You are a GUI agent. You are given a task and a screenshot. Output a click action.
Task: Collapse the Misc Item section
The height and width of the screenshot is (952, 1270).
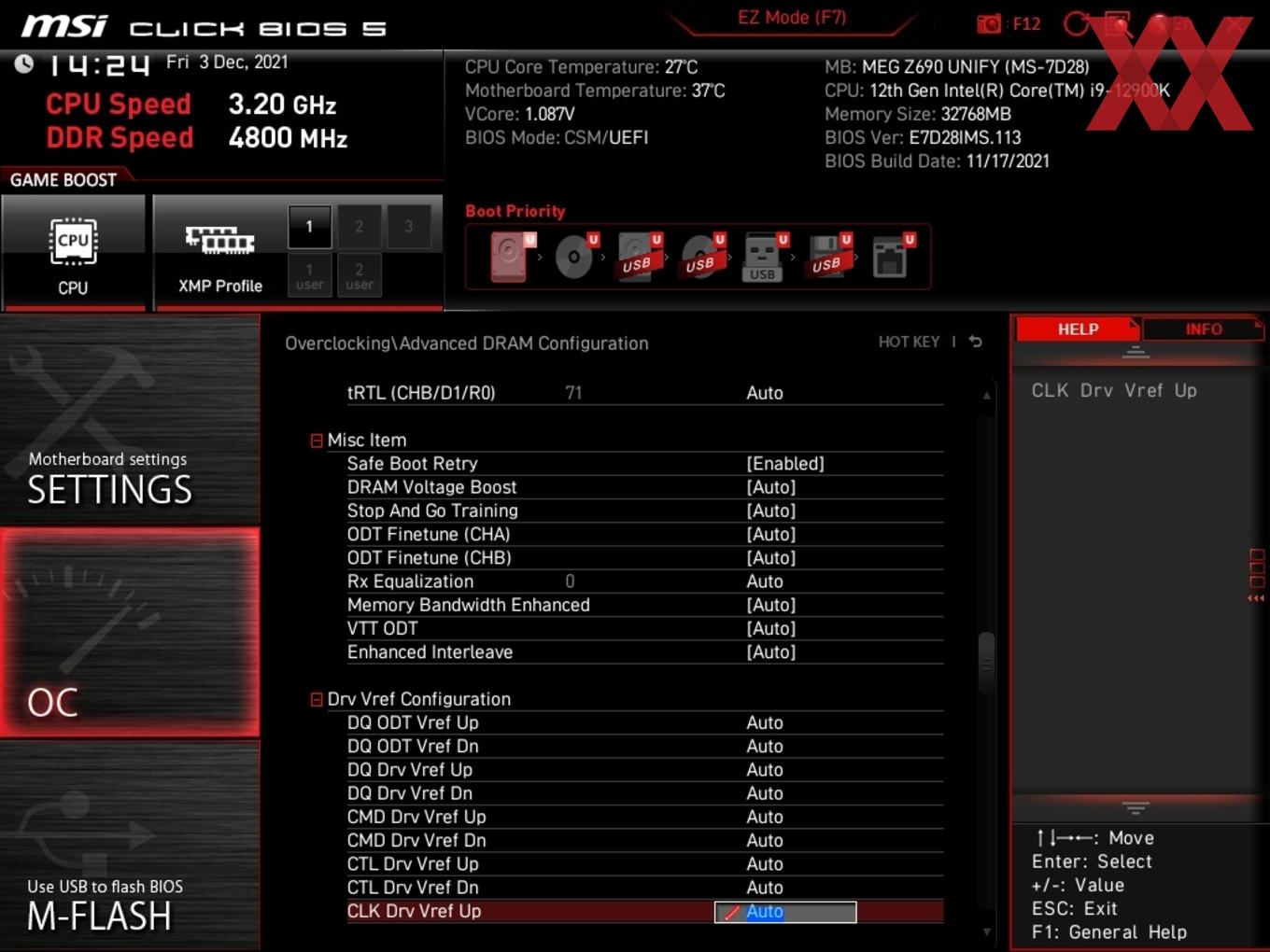(x=317, y=441)
